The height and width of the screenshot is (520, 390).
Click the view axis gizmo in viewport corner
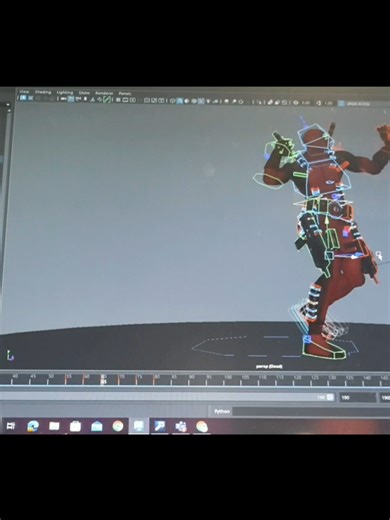pyautogui.click(x=10, y=355)
